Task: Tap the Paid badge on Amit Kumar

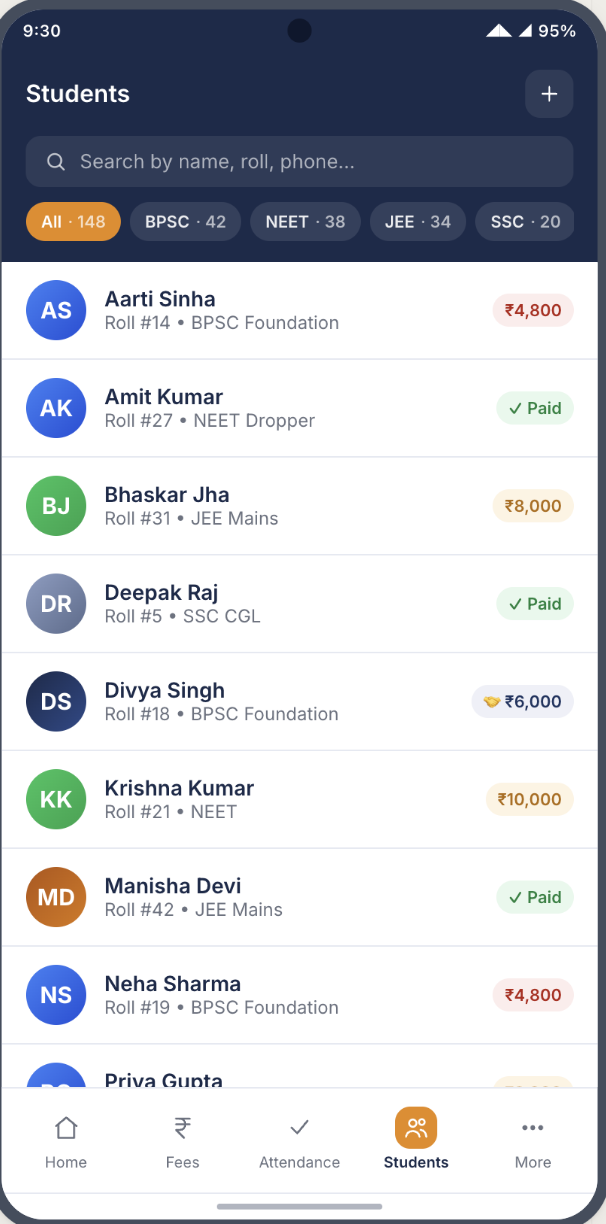Action: pos(534,407)
